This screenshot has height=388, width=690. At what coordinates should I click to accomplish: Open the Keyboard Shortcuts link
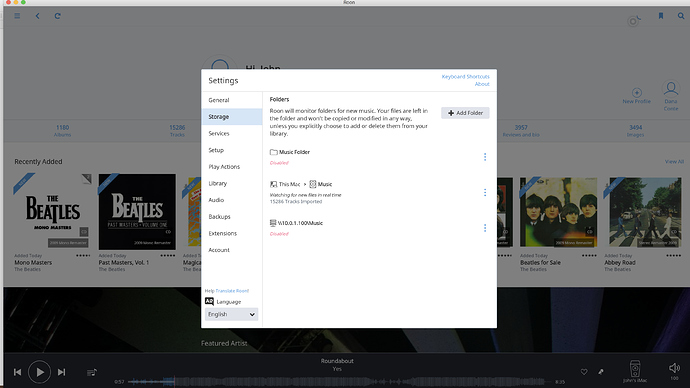465,77
